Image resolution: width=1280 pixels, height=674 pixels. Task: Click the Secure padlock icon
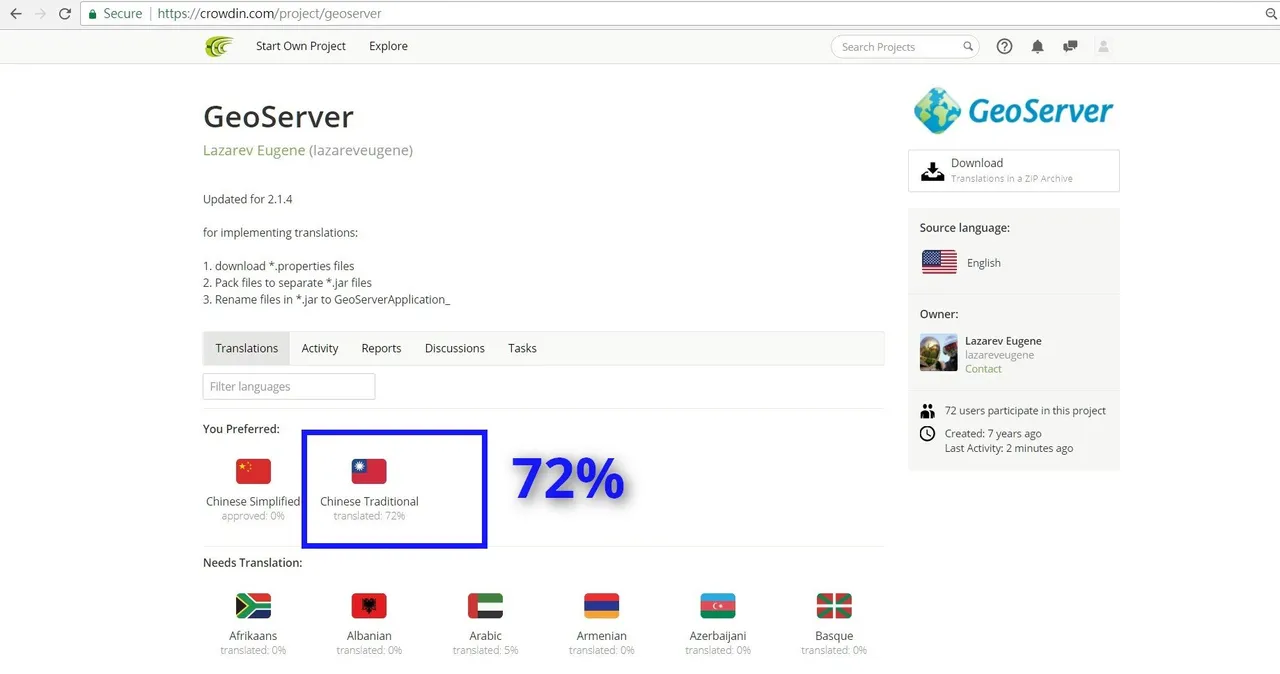tap(92, 14)
